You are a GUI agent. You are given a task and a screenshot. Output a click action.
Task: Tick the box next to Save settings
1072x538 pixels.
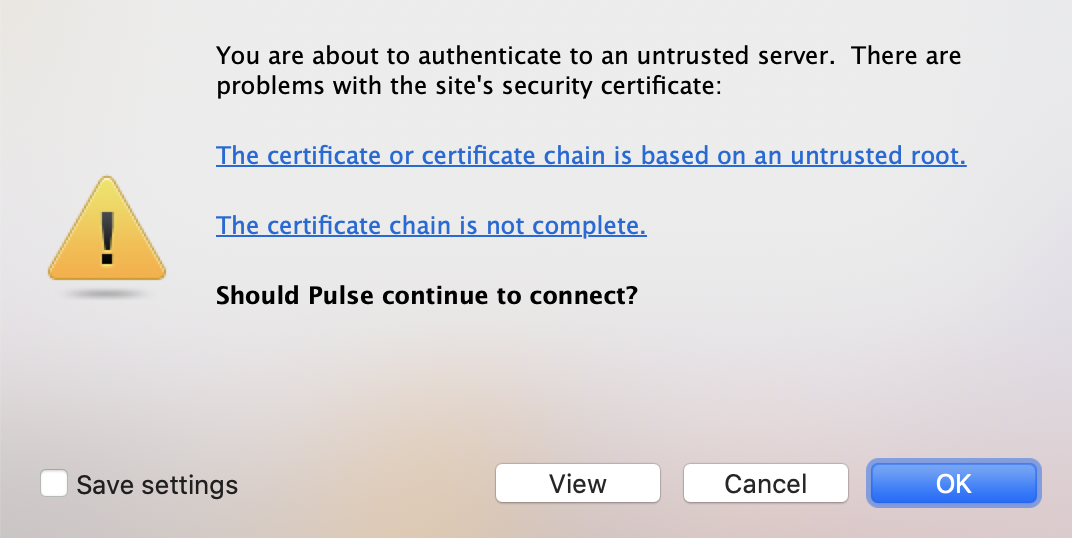(x=54, y=484)
